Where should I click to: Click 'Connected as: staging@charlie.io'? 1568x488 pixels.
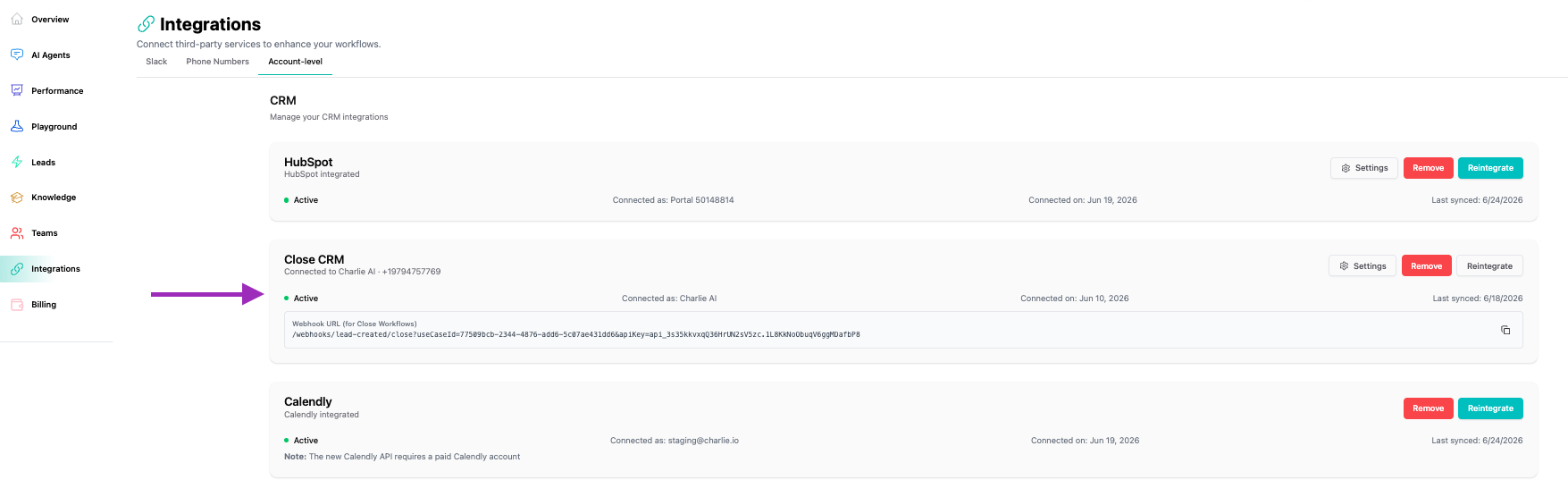675,441
